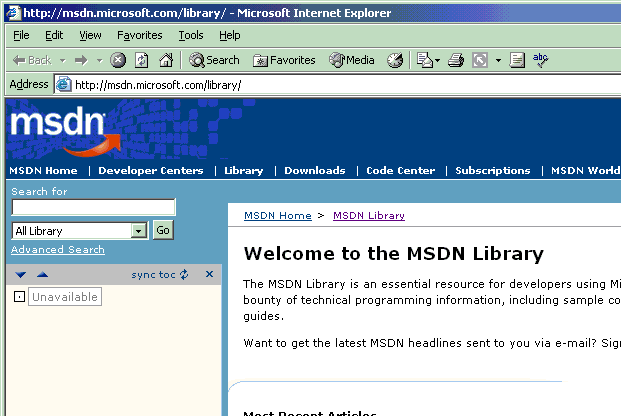Click MSDN Home breadcrumb link
This screenshot has height=416, width=621.
278,216
